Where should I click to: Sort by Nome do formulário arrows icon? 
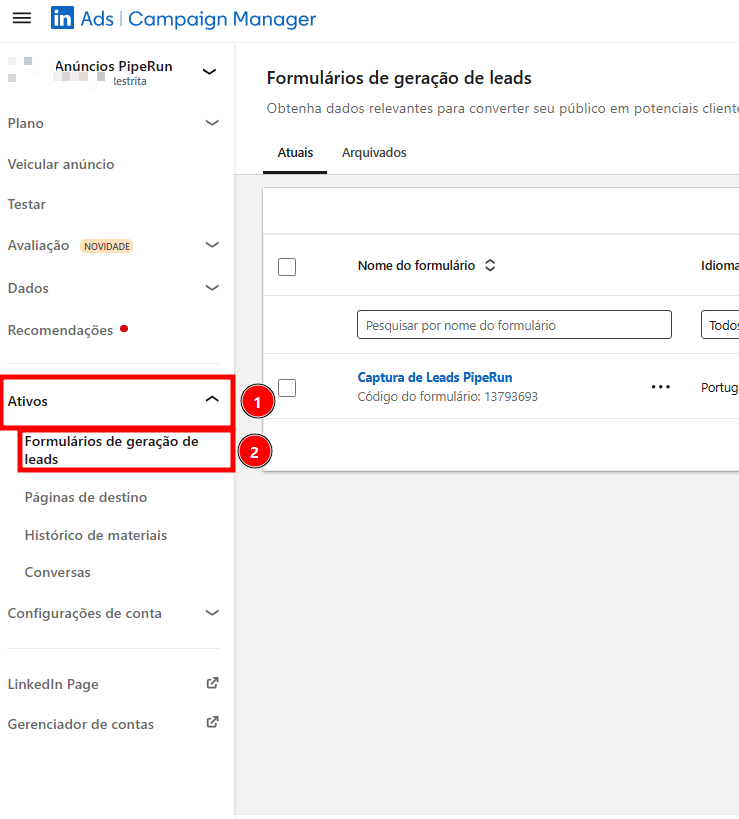click(490, 266)
